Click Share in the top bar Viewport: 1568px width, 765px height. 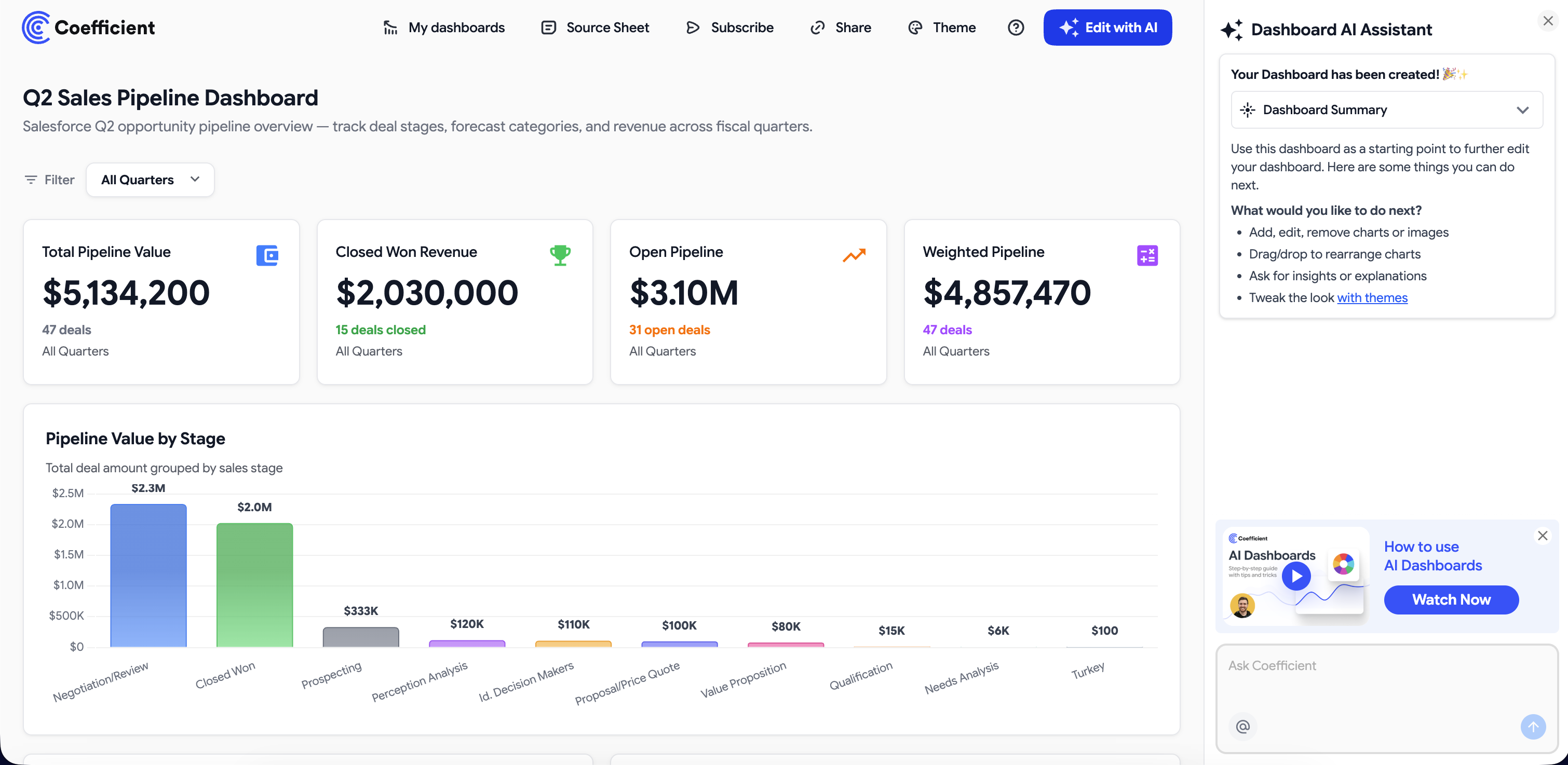point(841,28)
